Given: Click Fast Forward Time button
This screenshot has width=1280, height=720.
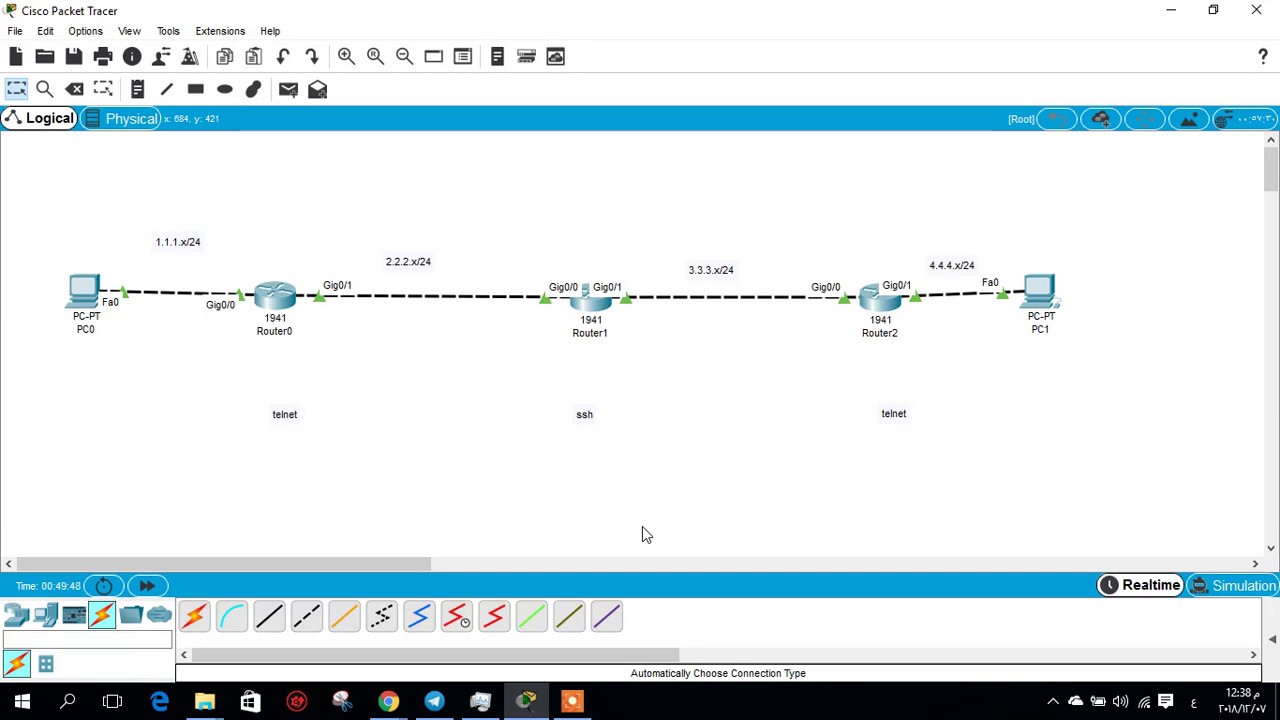Looking at the screenshot, I should (x=147, y=586).
